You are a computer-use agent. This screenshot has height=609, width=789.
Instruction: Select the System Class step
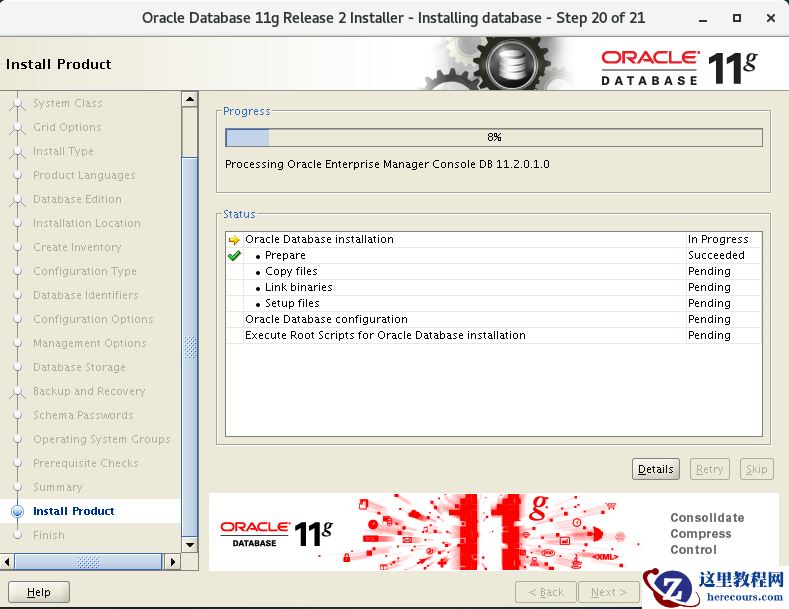[67, 103]
